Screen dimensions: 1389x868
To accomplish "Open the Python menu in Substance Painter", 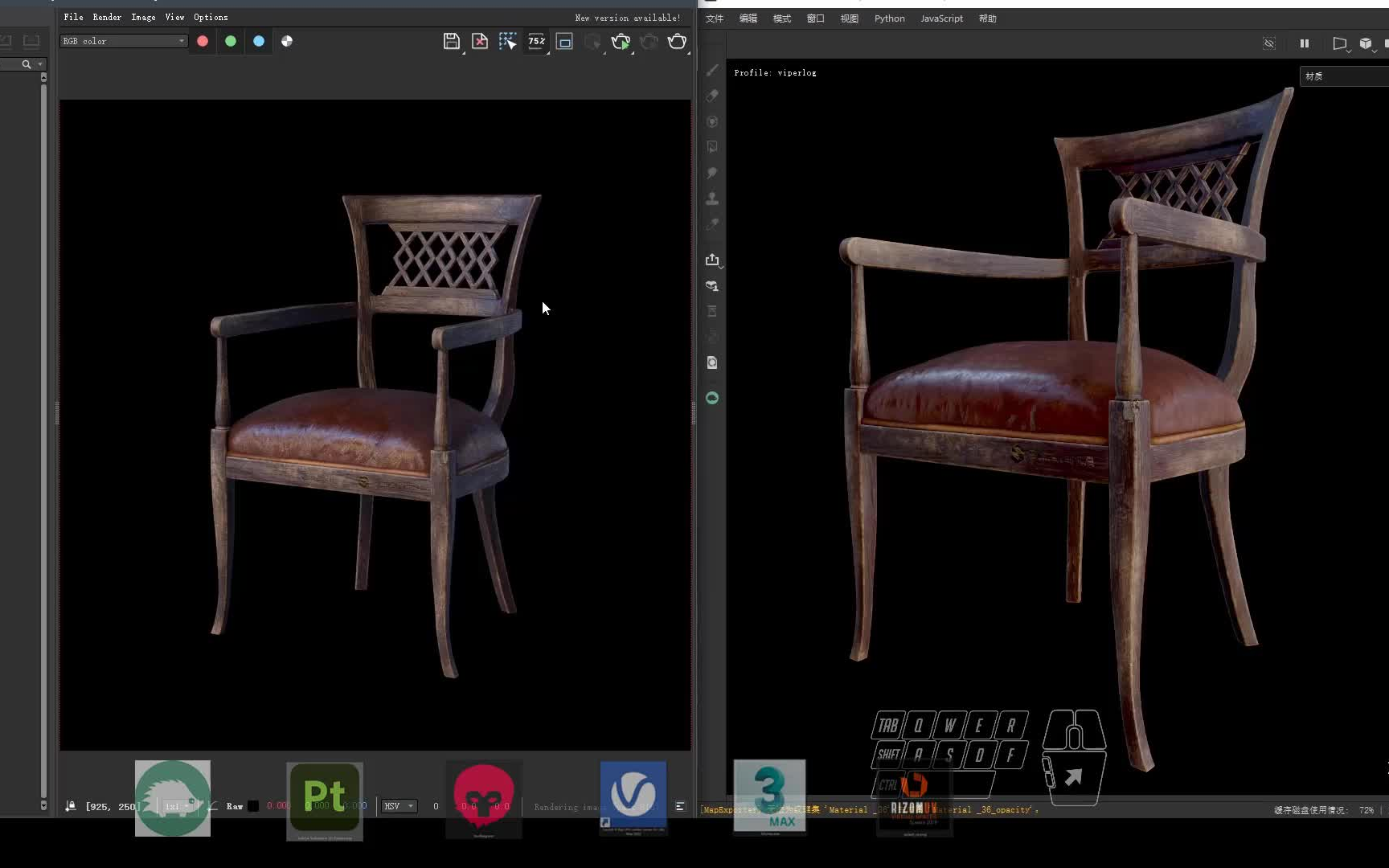I will pos(889,18).
